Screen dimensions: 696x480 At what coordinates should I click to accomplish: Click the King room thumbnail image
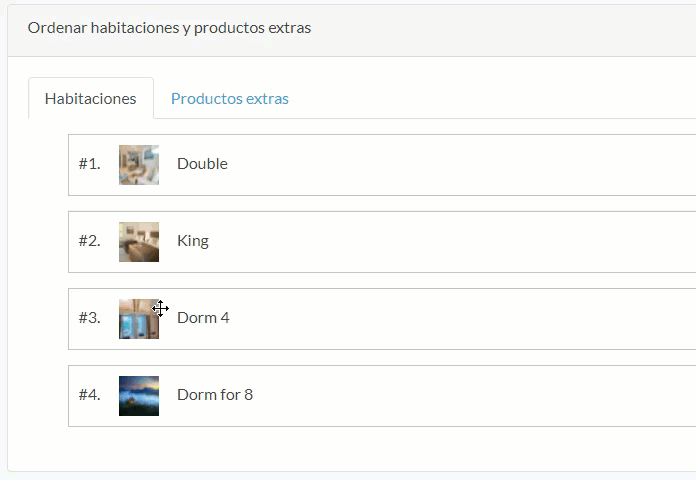click(139, 242)
